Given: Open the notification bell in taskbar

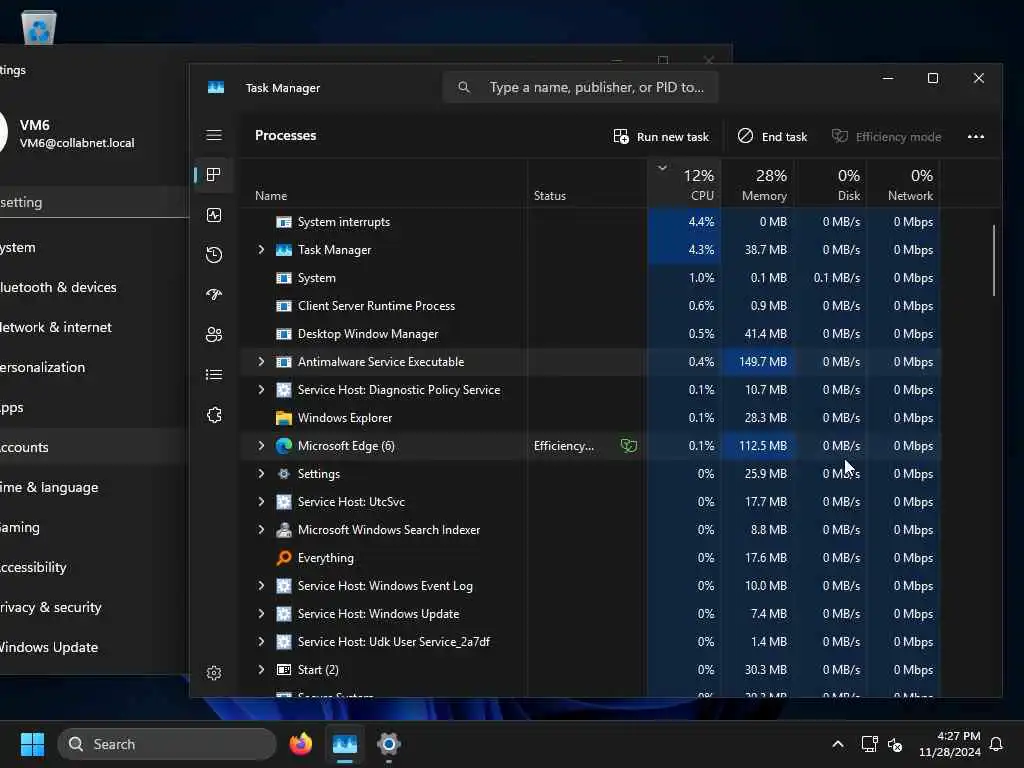Looking at the screenshot, I should [x=997, y=744].
